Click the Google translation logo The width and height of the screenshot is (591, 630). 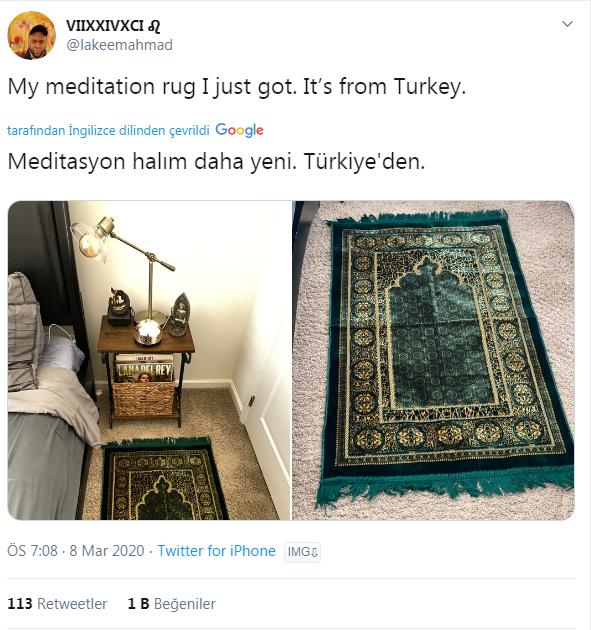click(239, 130)
